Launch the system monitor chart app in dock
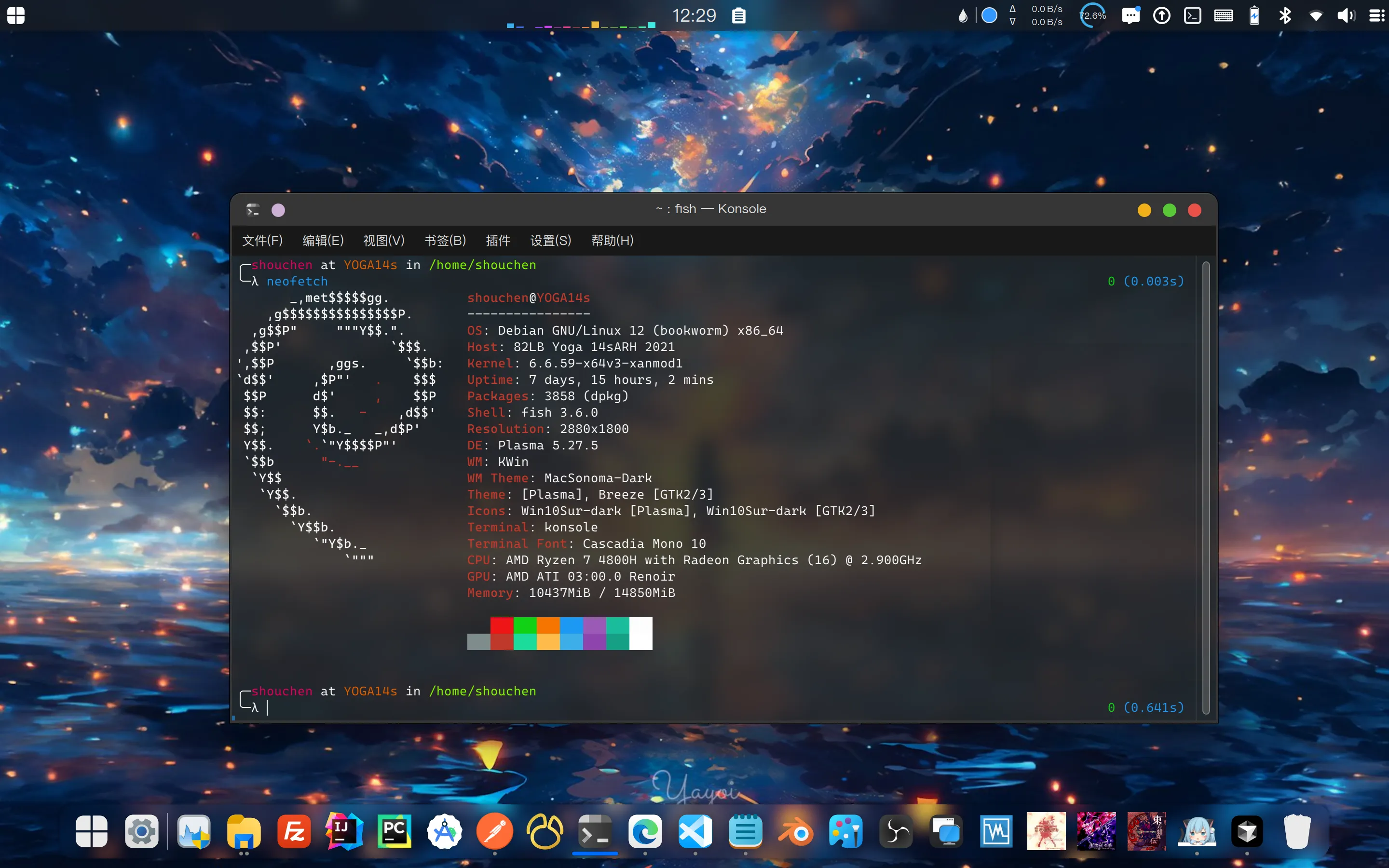Screen dimensions: 1389x868 pyautogui.click(x=194, y=831)
